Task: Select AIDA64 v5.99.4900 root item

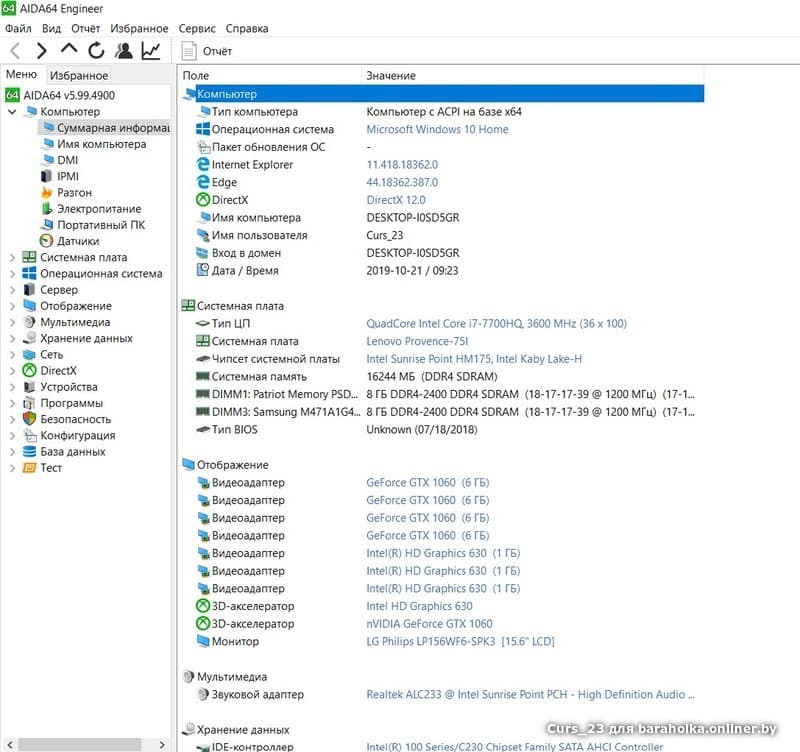Action: pos(60,95)
